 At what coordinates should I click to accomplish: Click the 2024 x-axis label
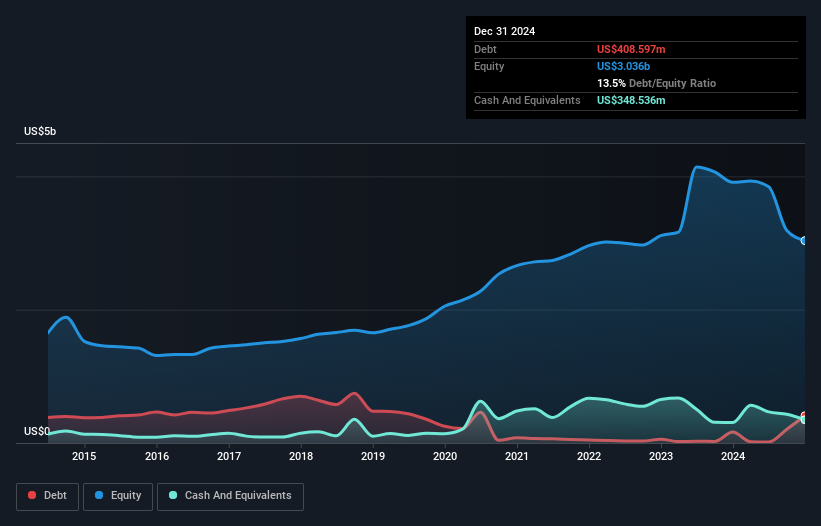(x=733, y=456)
